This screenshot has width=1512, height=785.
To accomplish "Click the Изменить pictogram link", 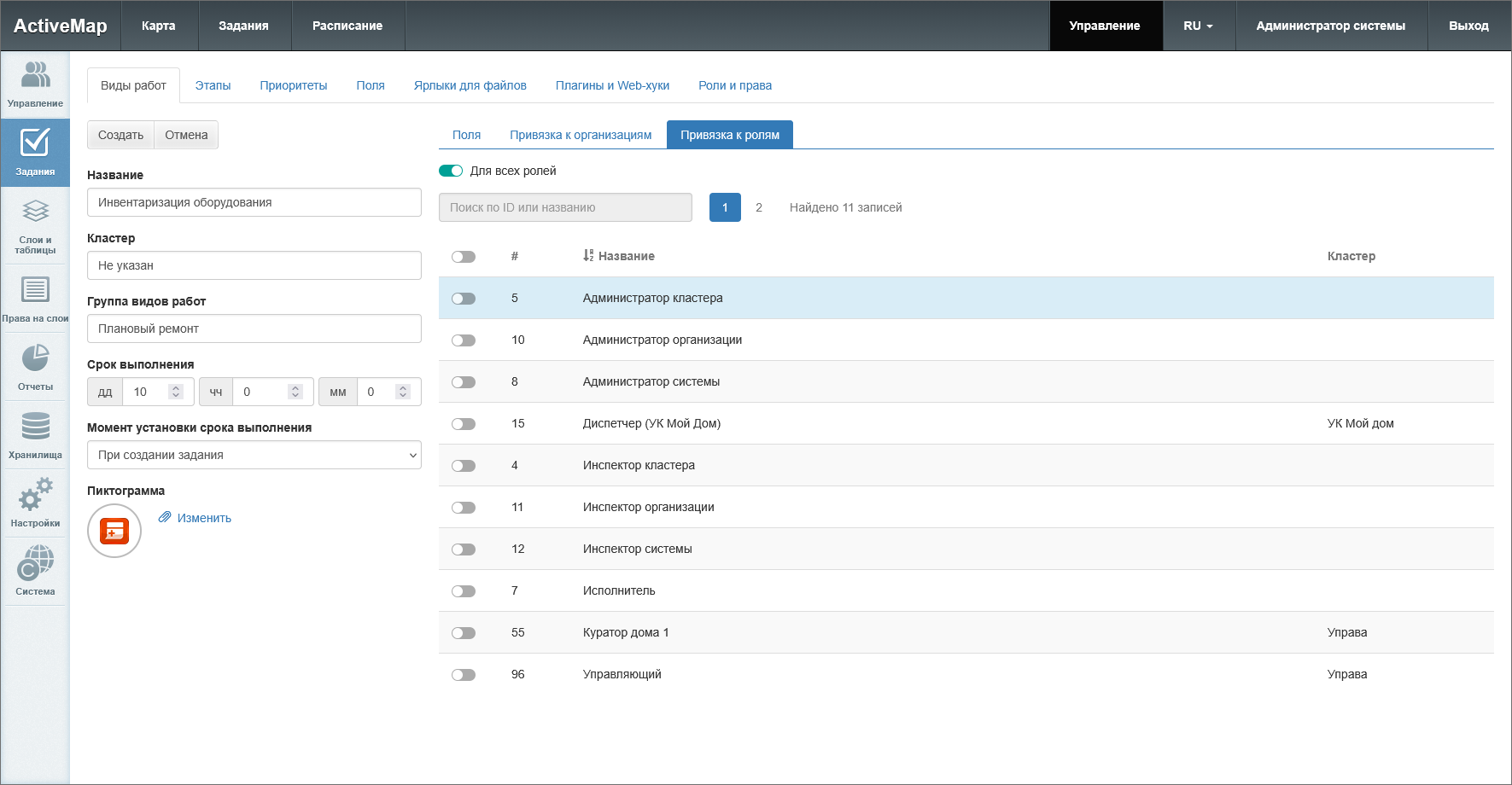I will (204, 518).
